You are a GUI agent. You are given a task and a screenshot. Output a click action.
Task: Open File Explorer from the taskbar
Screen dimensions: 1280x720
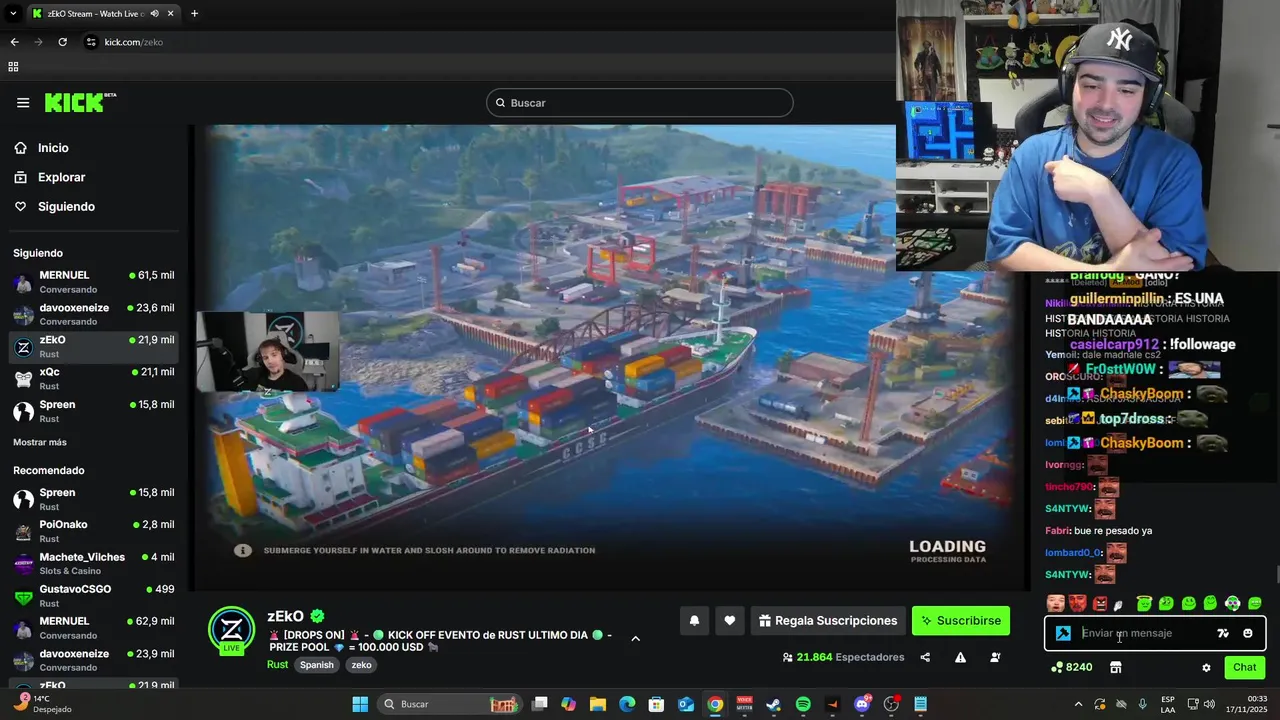[598, 704]
